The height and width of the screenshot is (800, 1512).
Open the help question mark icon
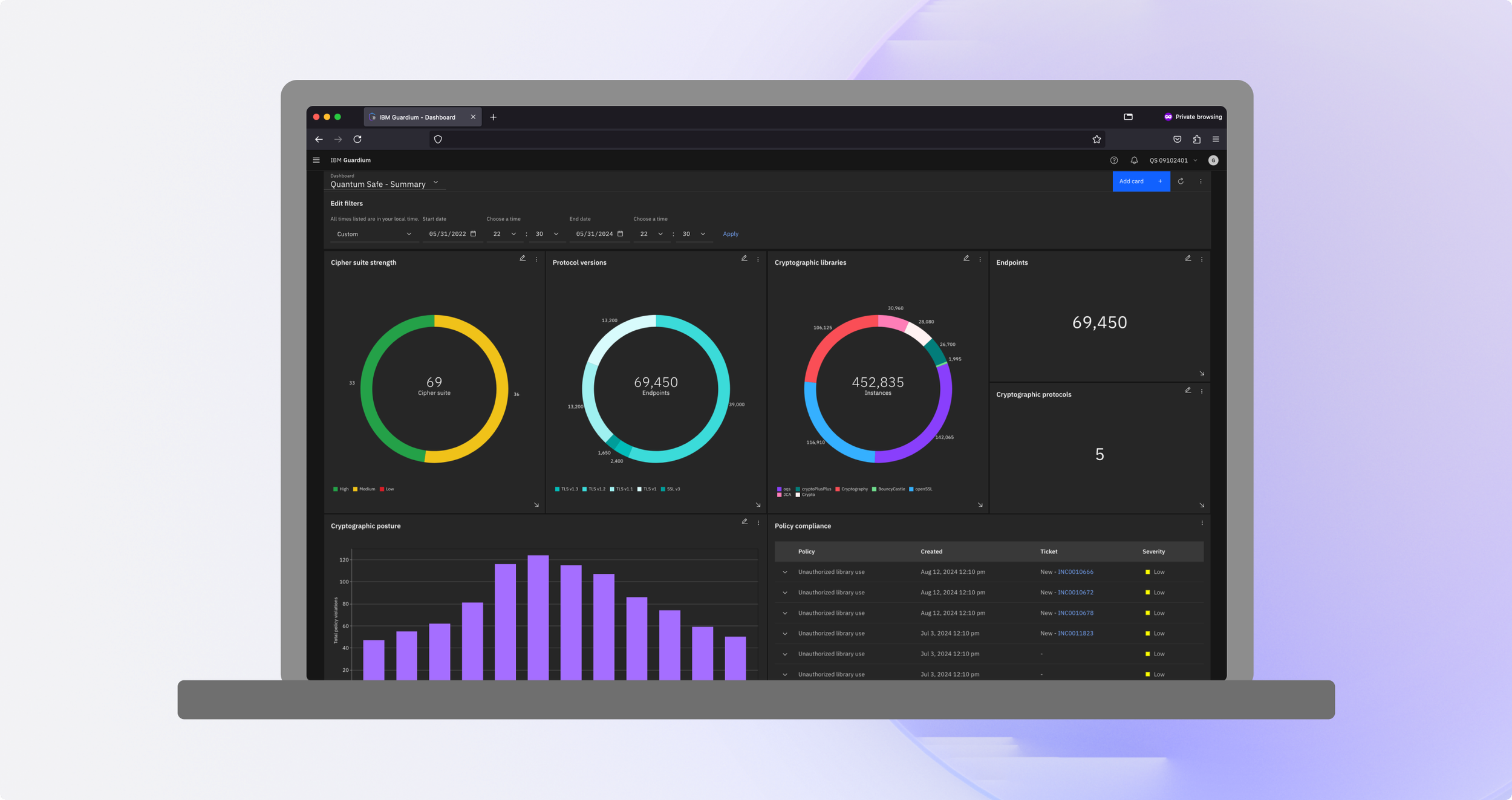coord(1113,160)
